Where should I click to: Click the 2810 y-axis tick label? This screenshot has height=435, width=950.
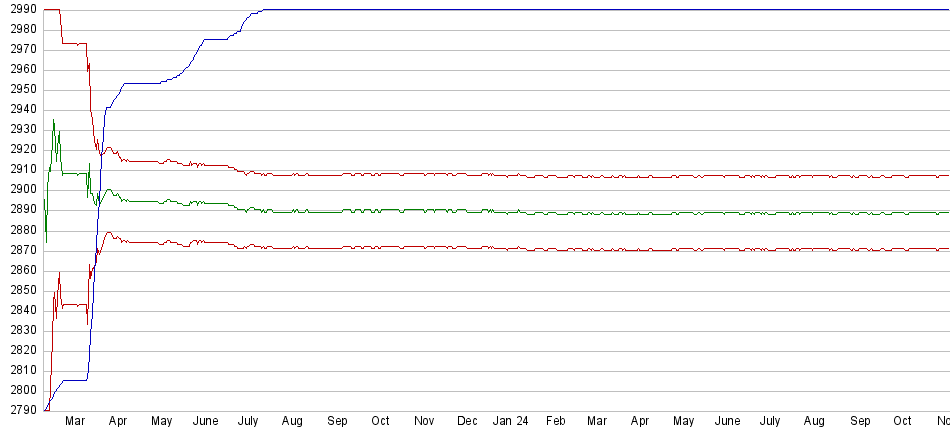19,370
